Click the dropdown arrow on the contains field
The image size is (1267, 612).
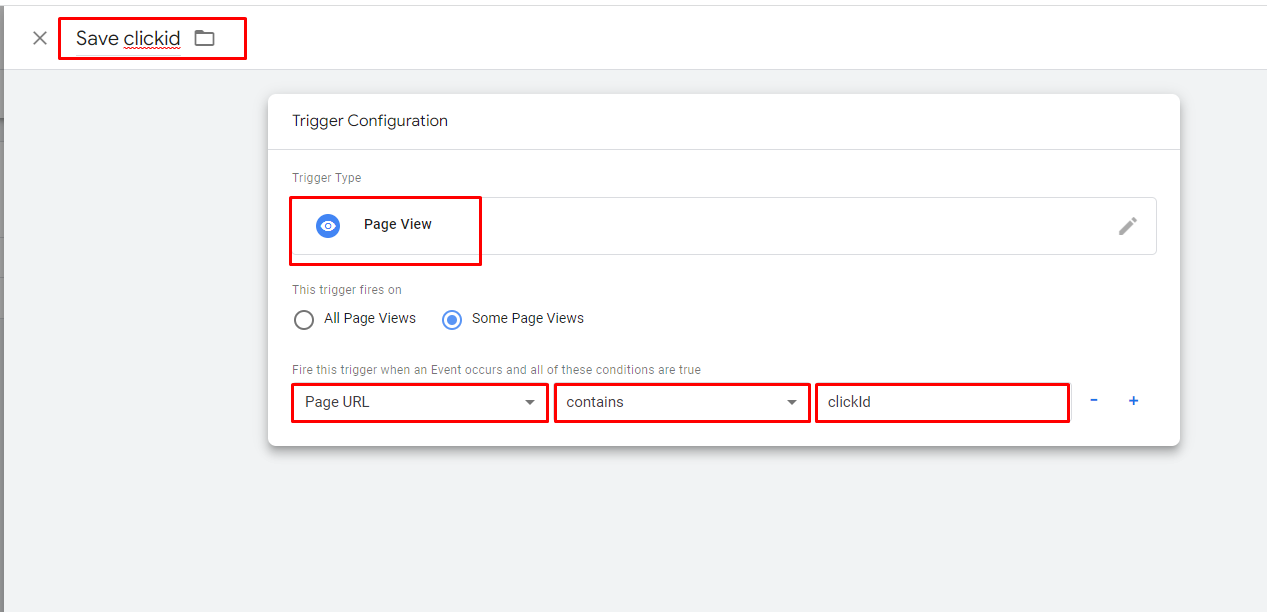(x=793, y=402)
